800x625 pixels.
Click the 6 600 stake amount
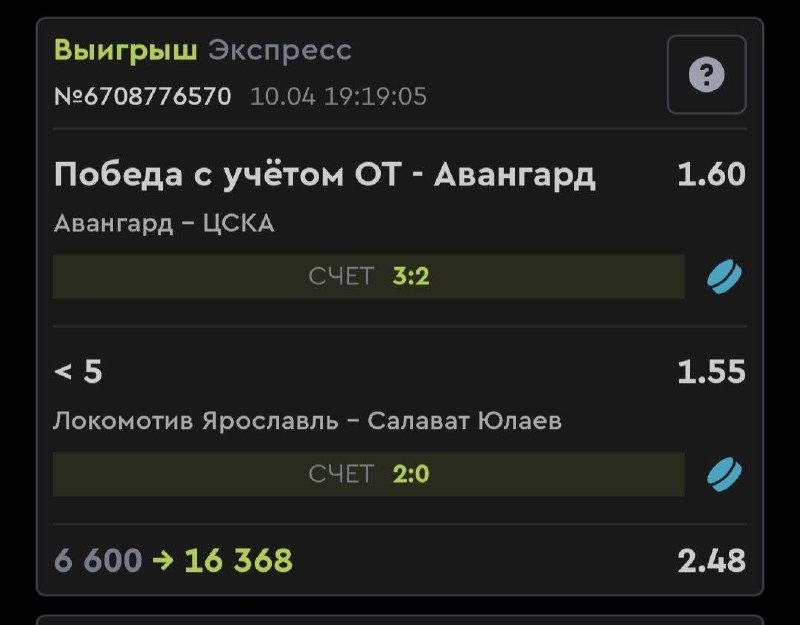pyautogui.click(x=98, y=560)
